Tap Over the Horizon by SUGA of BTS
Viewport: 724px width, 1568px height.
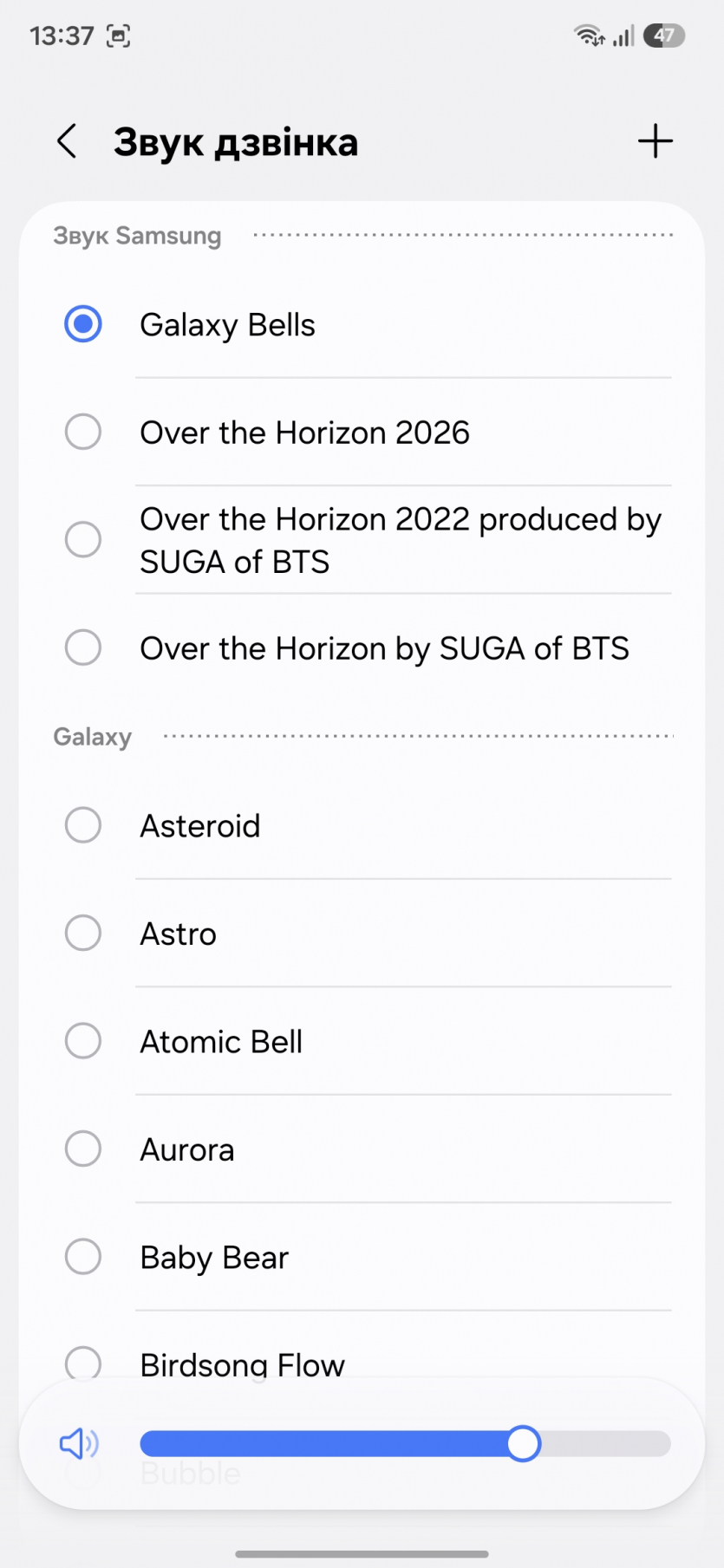tap(384, 647)
